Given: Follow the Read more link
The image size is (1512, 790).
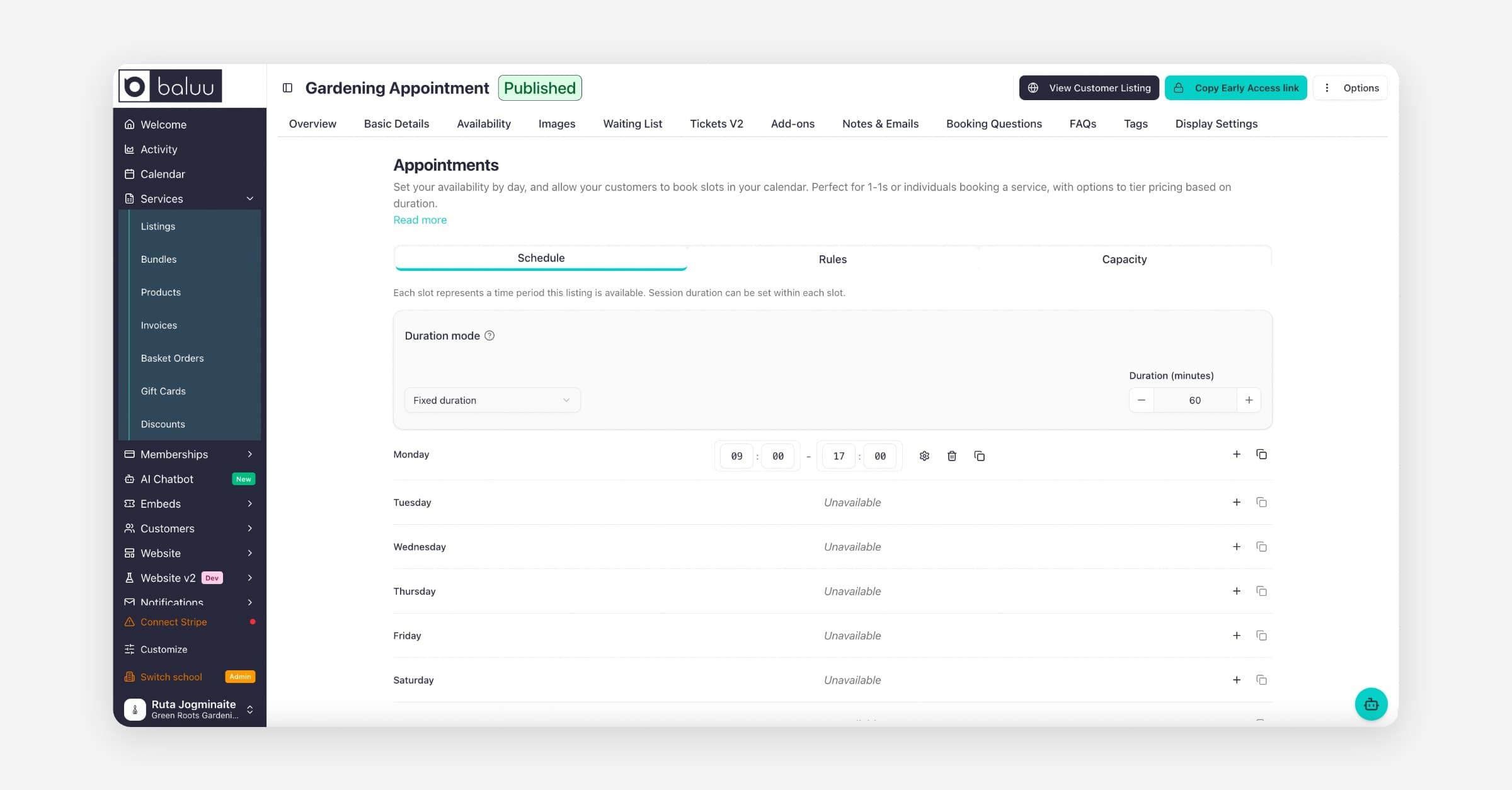Looking at the screenshot, I should click(x=420, y=220).
